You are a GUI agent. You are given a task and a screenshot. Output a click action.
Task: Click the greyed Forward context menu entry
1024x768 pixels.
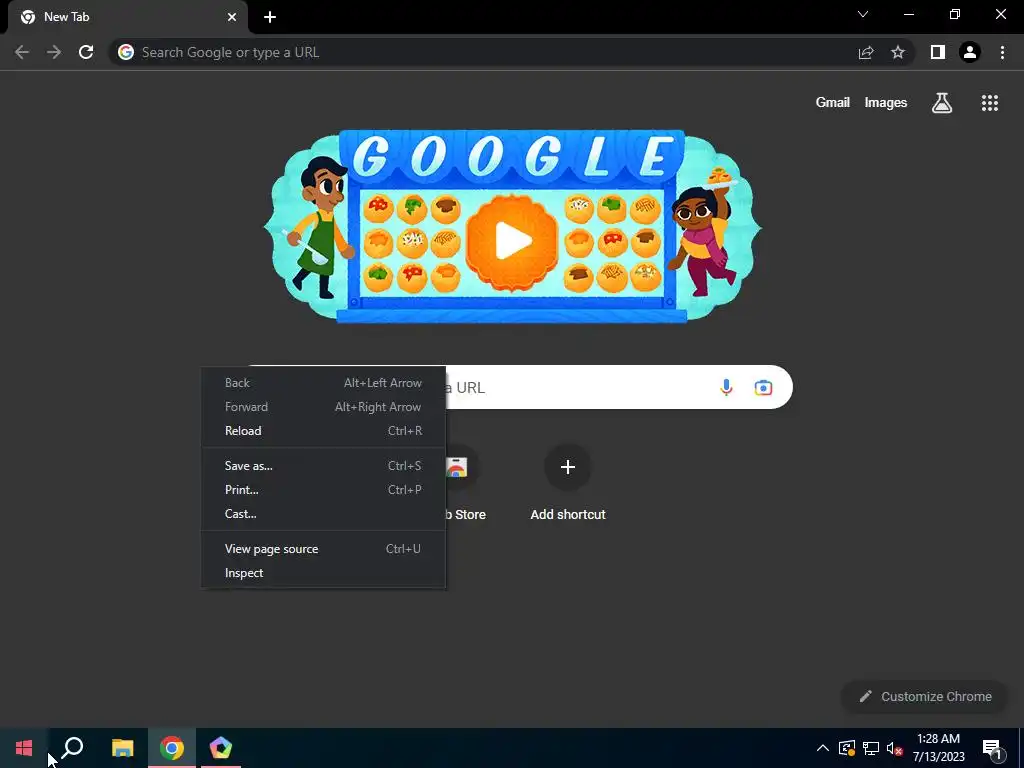point(323,407)
